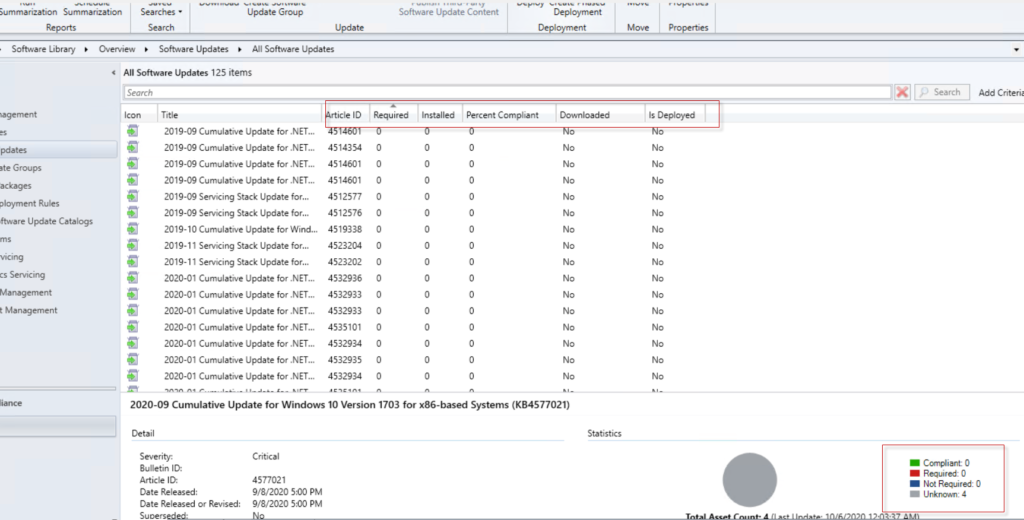Viewport: 1024px width, 520px height.
Task: Select Deployment Rules node in navigation pane
Action: point(29,204)
